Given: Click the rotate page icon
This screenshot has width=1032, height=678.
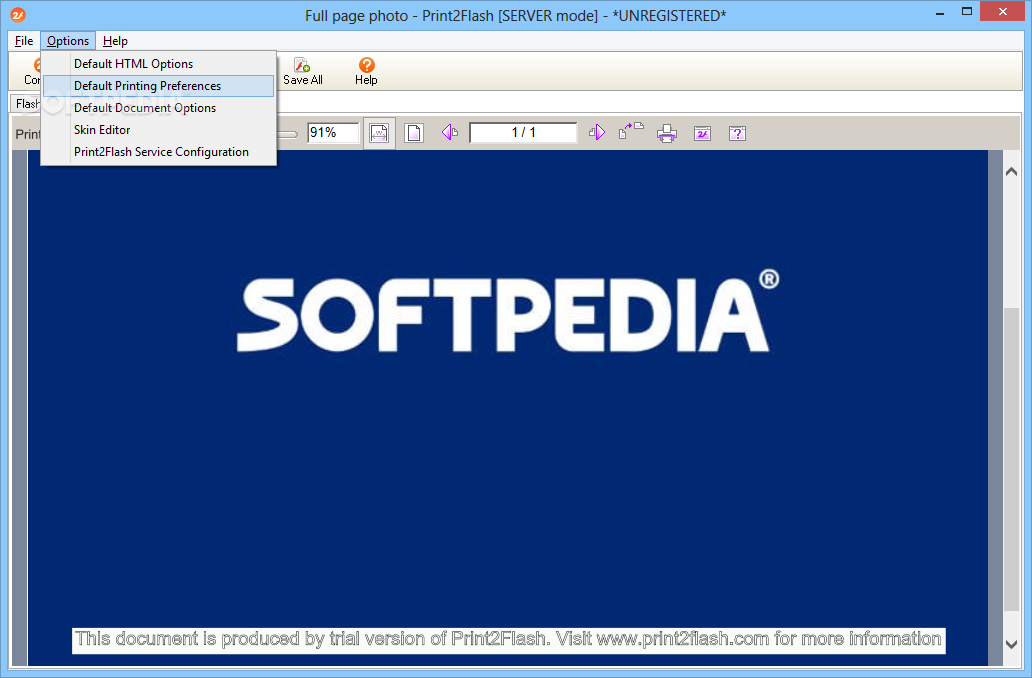Looking at the screenshot, I should (631, 132).
